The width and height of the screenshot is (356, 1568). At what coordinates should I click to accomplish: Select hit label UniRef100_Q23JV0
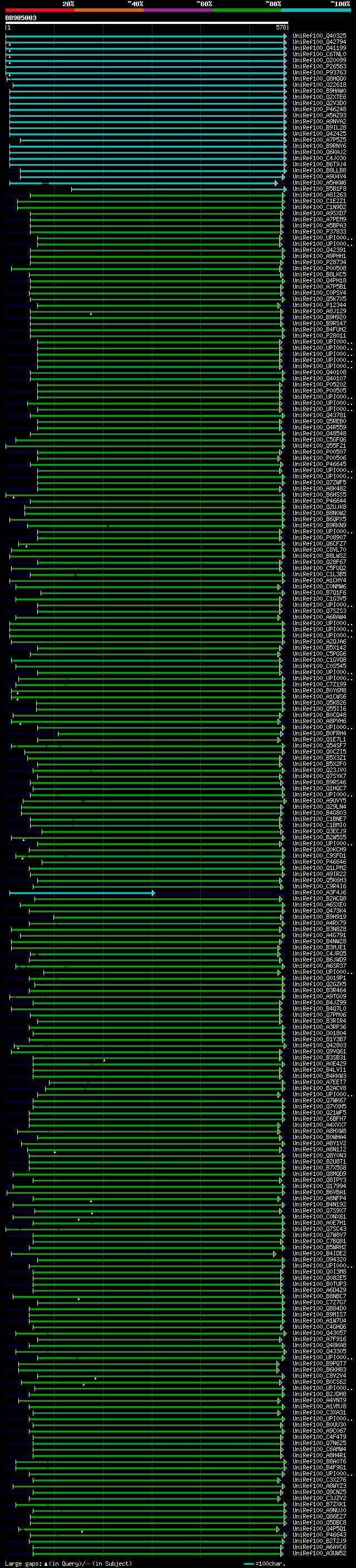pyautogui.click(x=319, y=770)
